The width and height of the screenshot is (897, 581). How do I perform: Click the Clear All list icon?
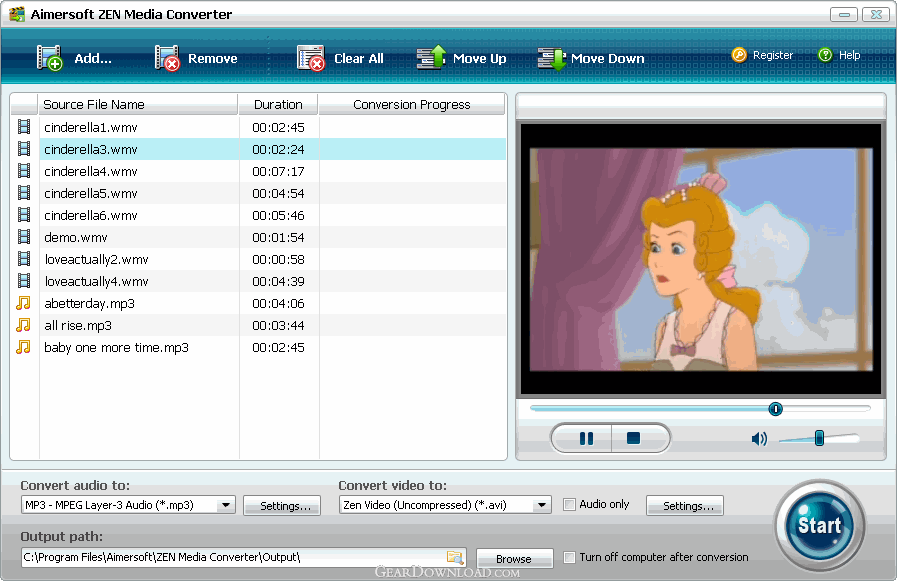[311, 58]
